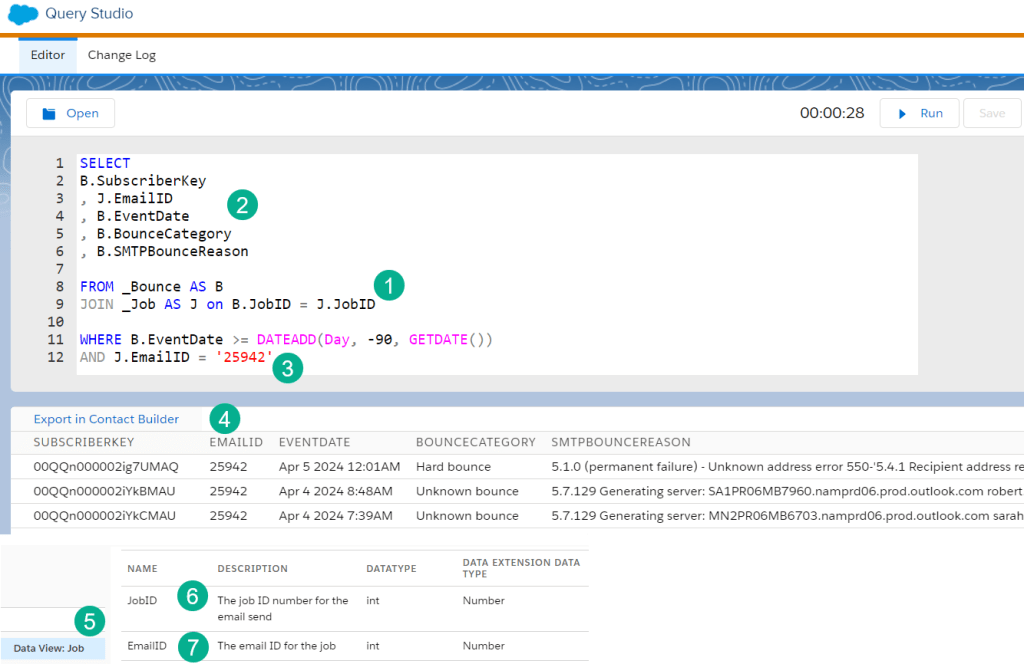The image size is (1024, 664).
Task: Open the Change Log tab
Action: [122, 55]
